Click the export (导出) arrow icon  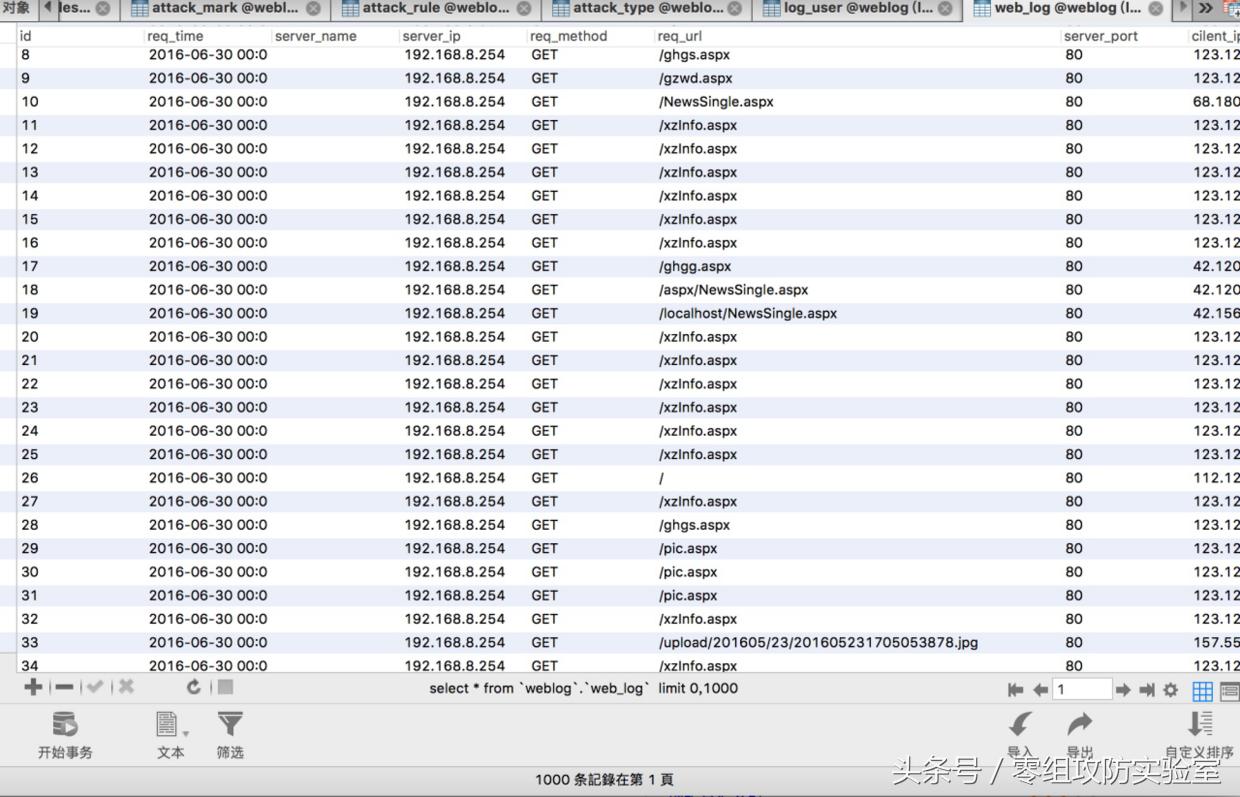(x=1080, y=725)
